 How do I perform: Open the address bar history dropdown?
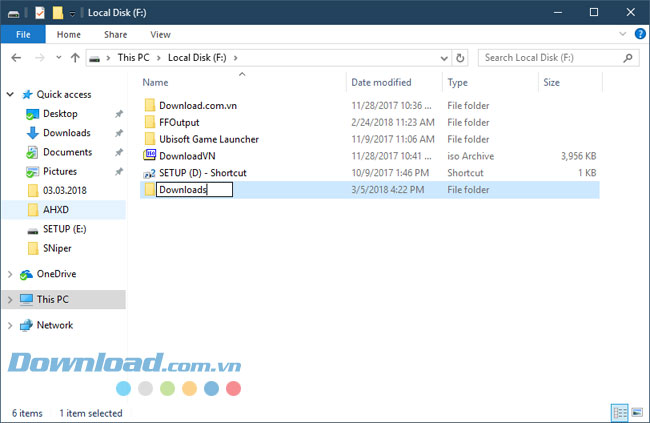[x=444, y=58]
